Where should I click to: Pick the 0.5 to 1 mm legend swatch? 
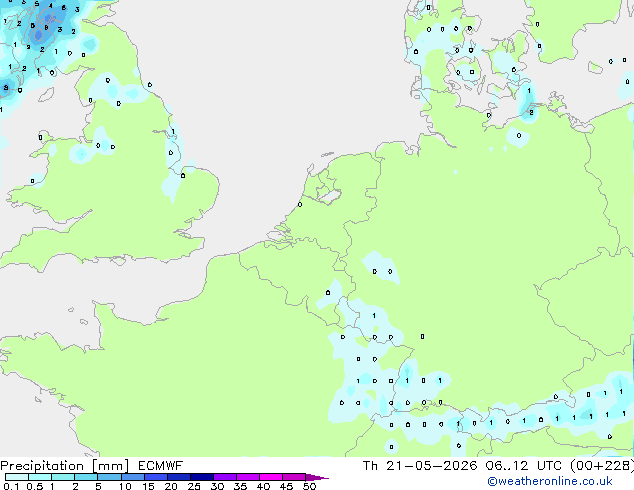click(x=40, y=477)
